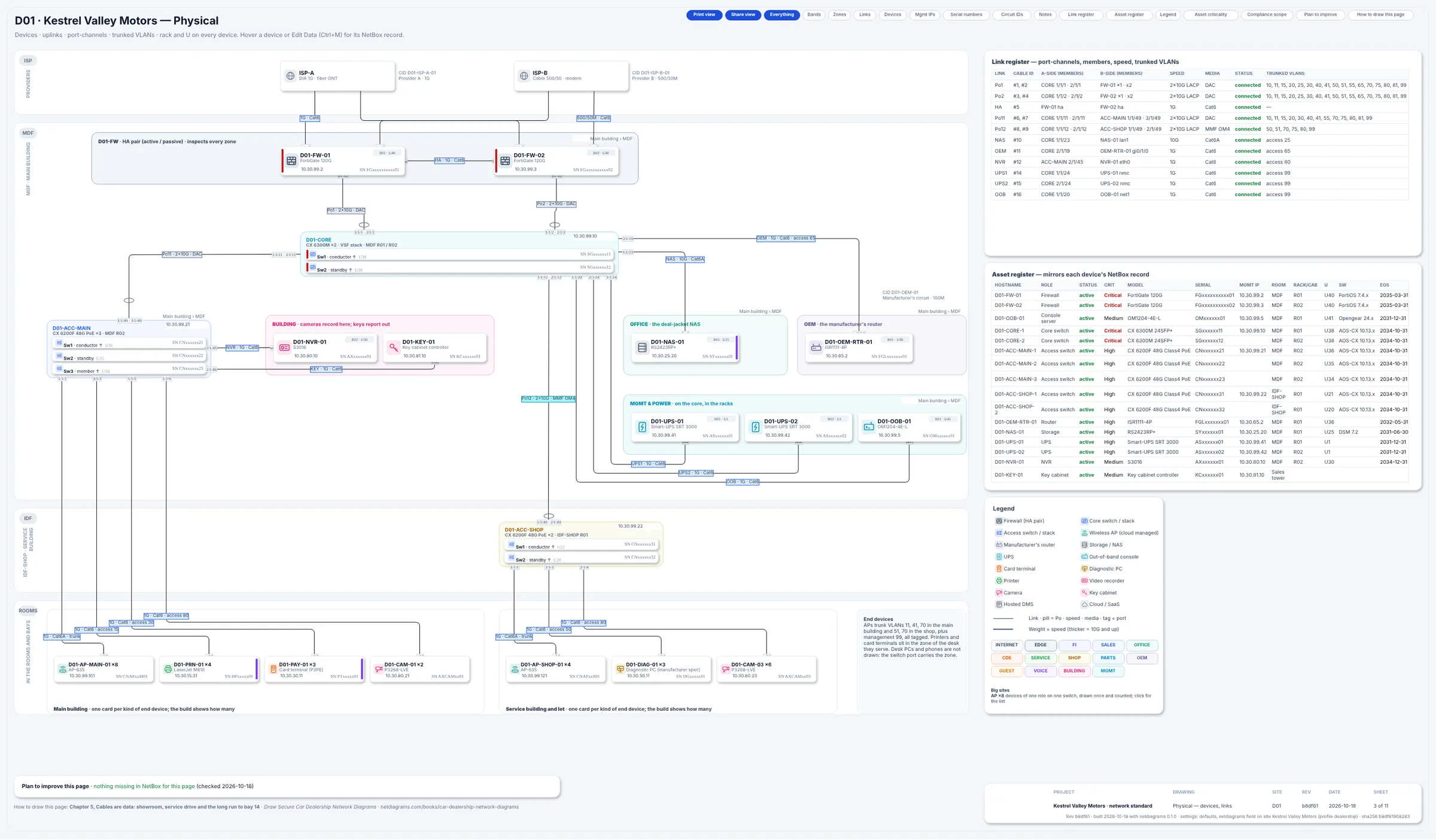1436x840 pixels.
Task: Click the BUILDING zone chip in the Legend
Action: pyautogui.click(x=1074, y=671)
